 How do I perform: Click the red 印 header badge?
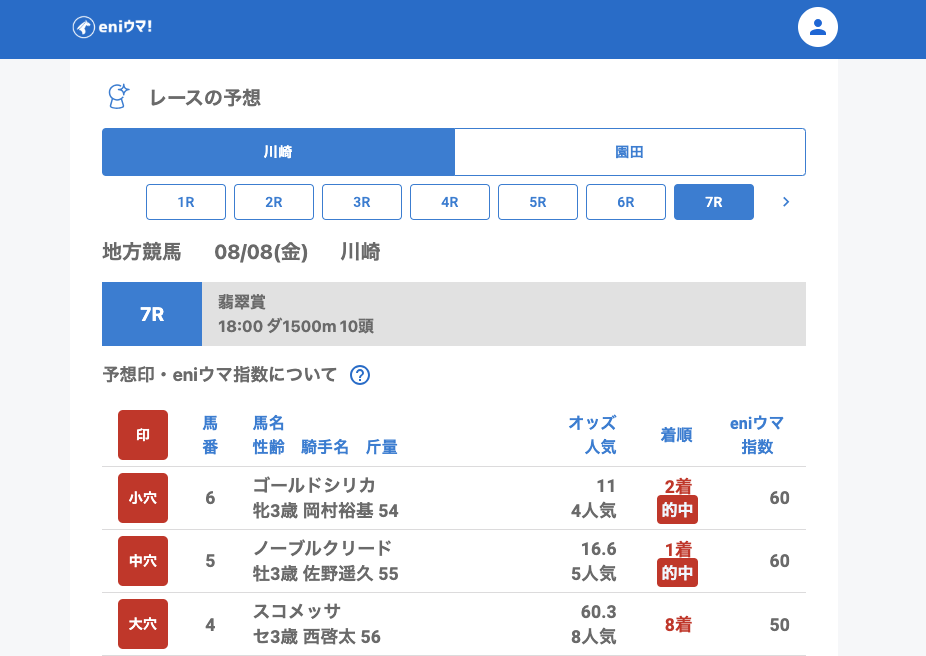coord(143,435)
